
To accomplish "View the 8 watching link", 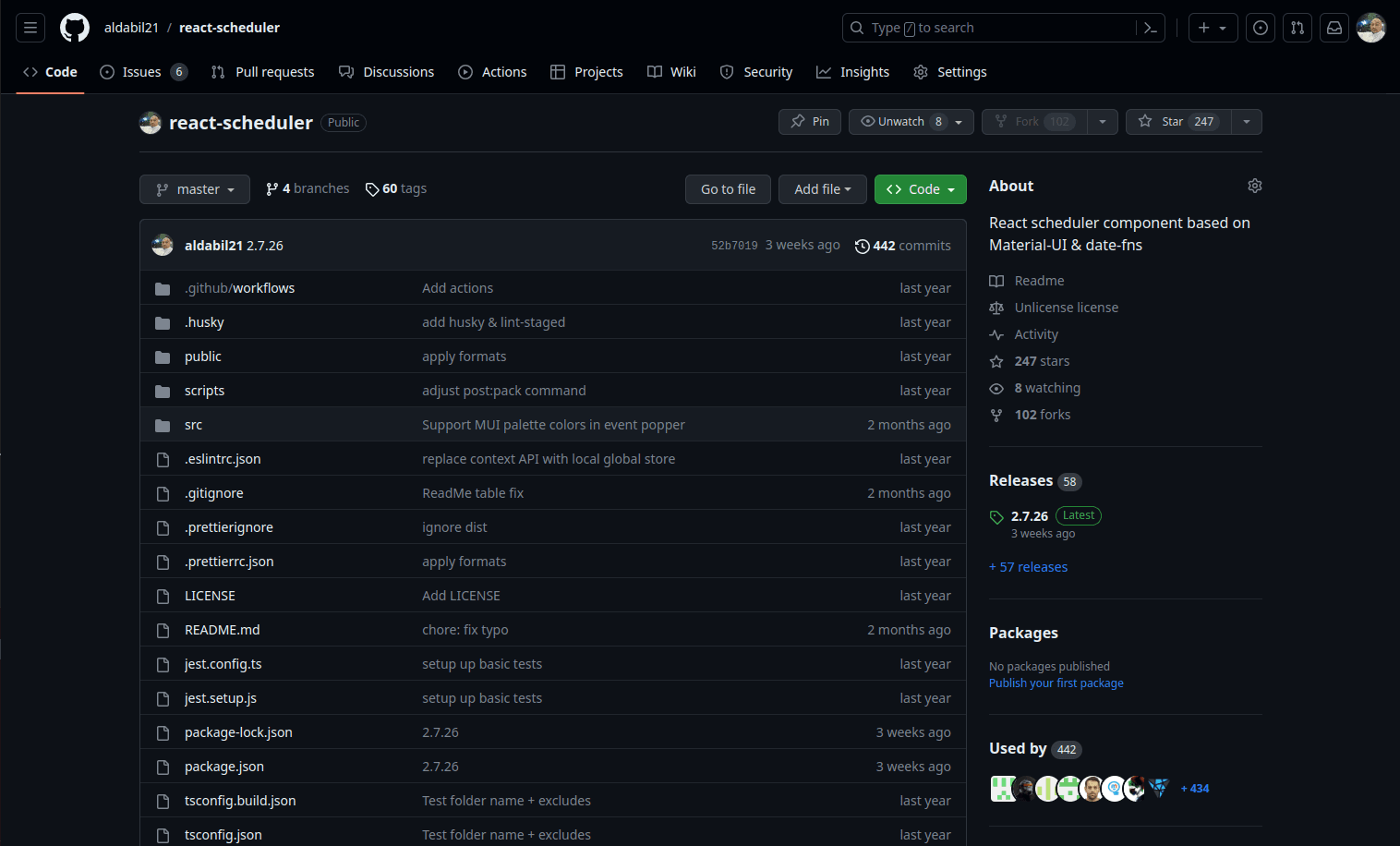I will pos(1035,388).
